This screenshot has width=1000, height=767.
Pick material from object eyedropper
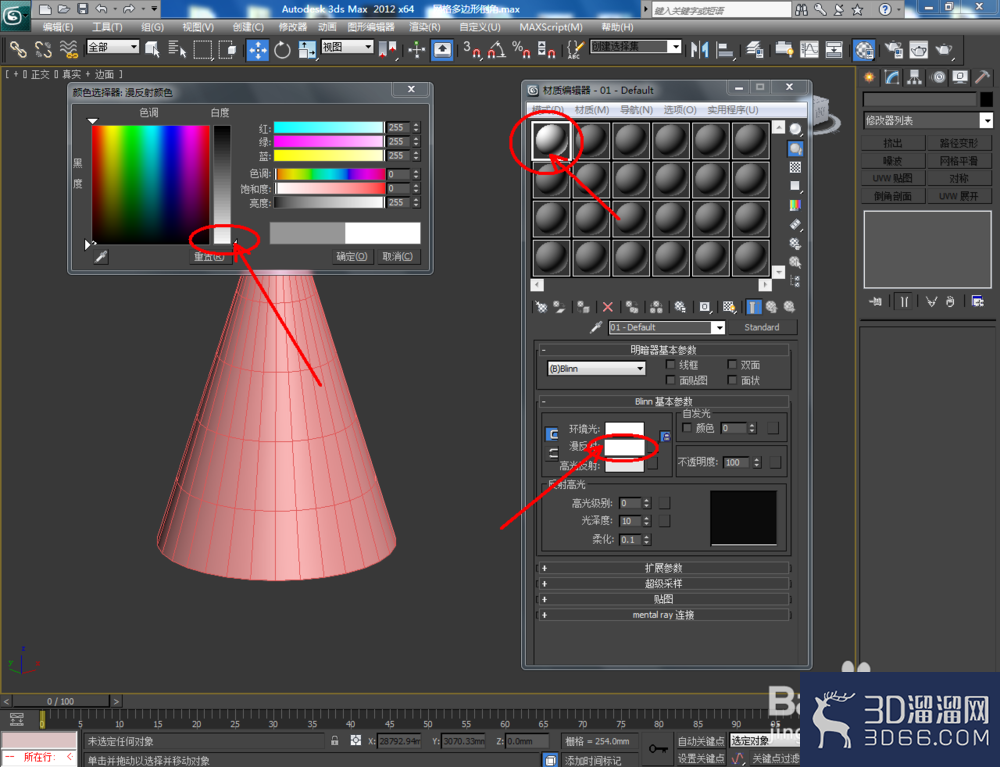point(596,327)
